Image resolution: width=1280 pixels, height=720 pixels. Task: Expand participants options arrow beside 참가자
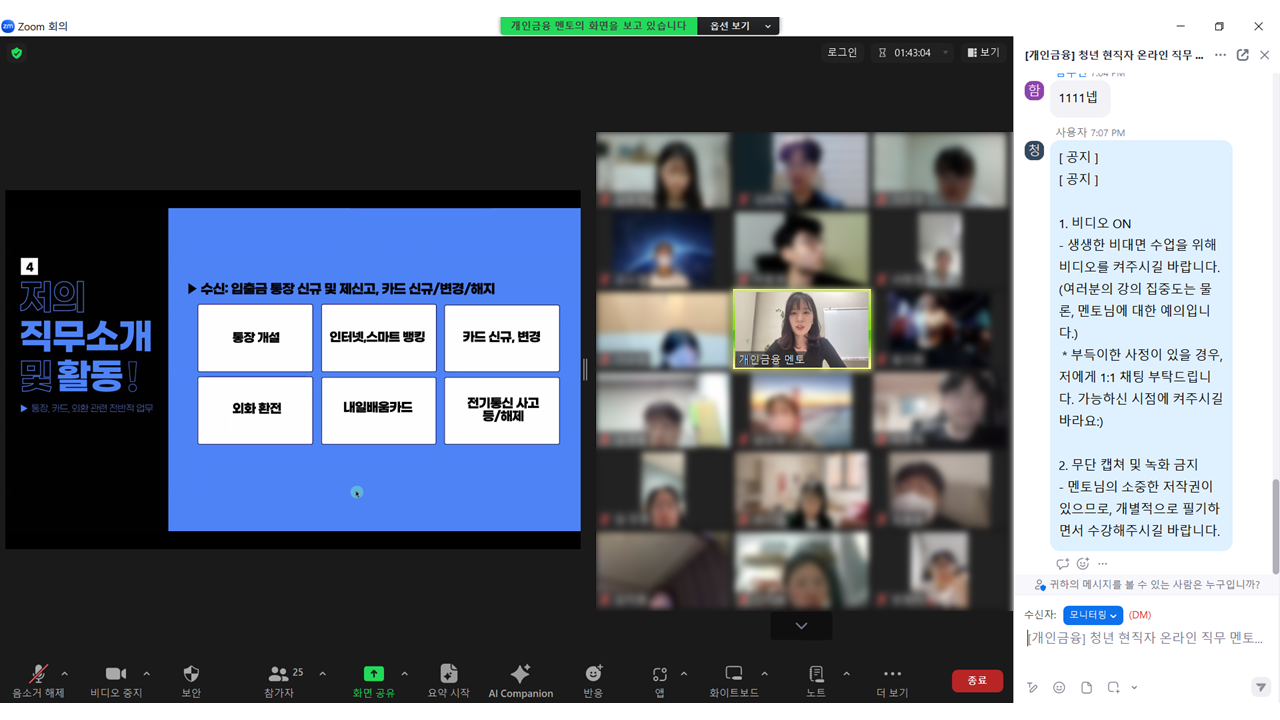(322, 674)
